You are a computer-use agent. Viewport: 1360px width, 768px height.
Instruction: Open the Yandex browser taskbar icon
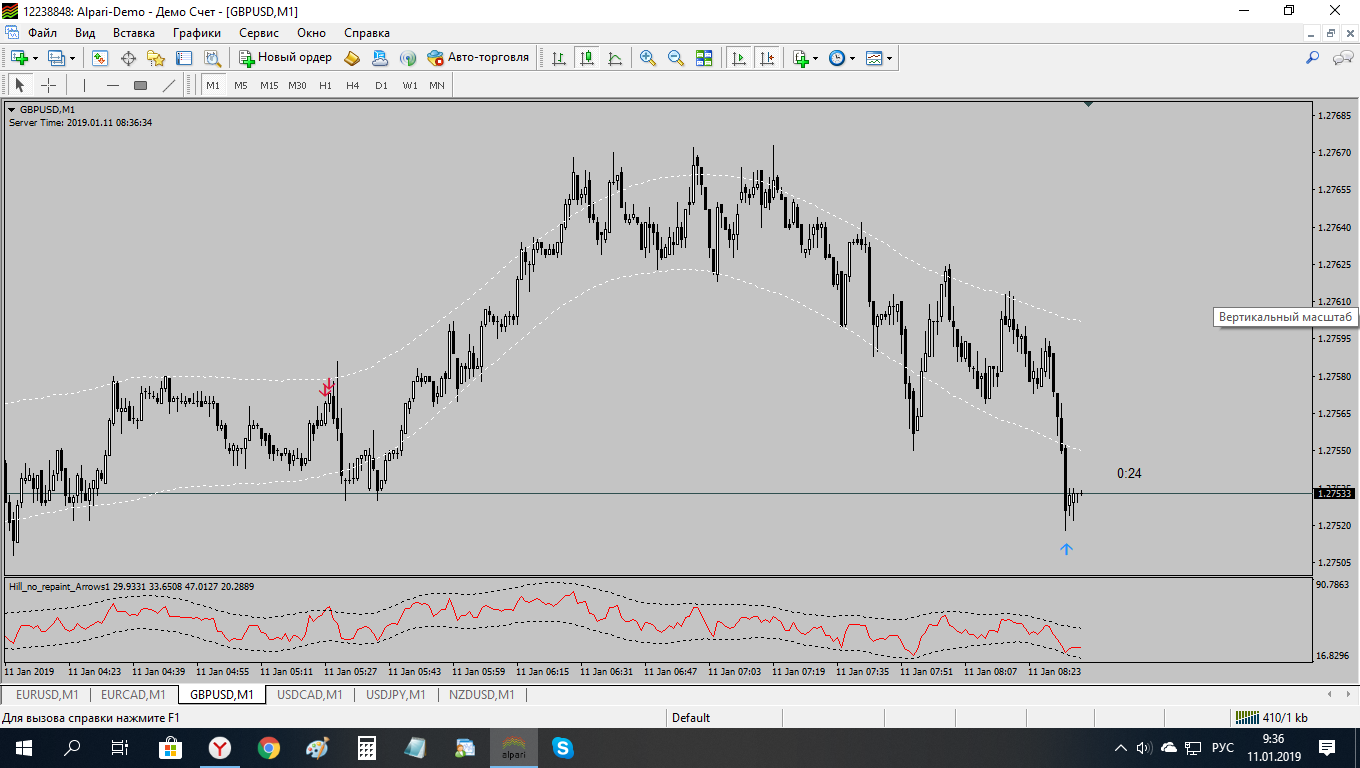(220, 748)
